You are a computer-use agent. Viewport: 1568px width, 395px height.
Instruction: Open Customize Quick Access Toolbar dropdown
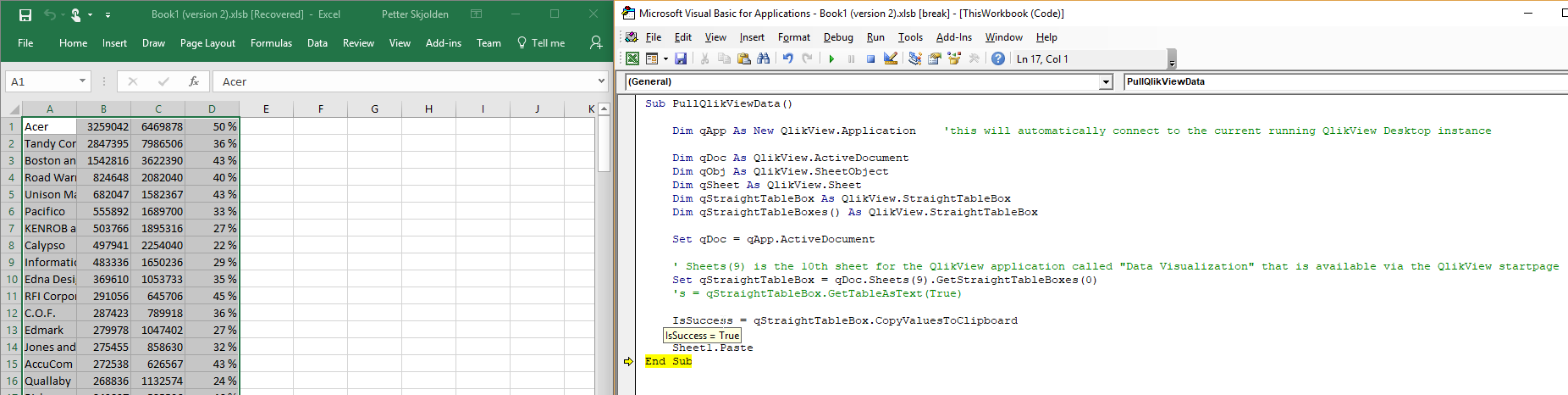108,15
